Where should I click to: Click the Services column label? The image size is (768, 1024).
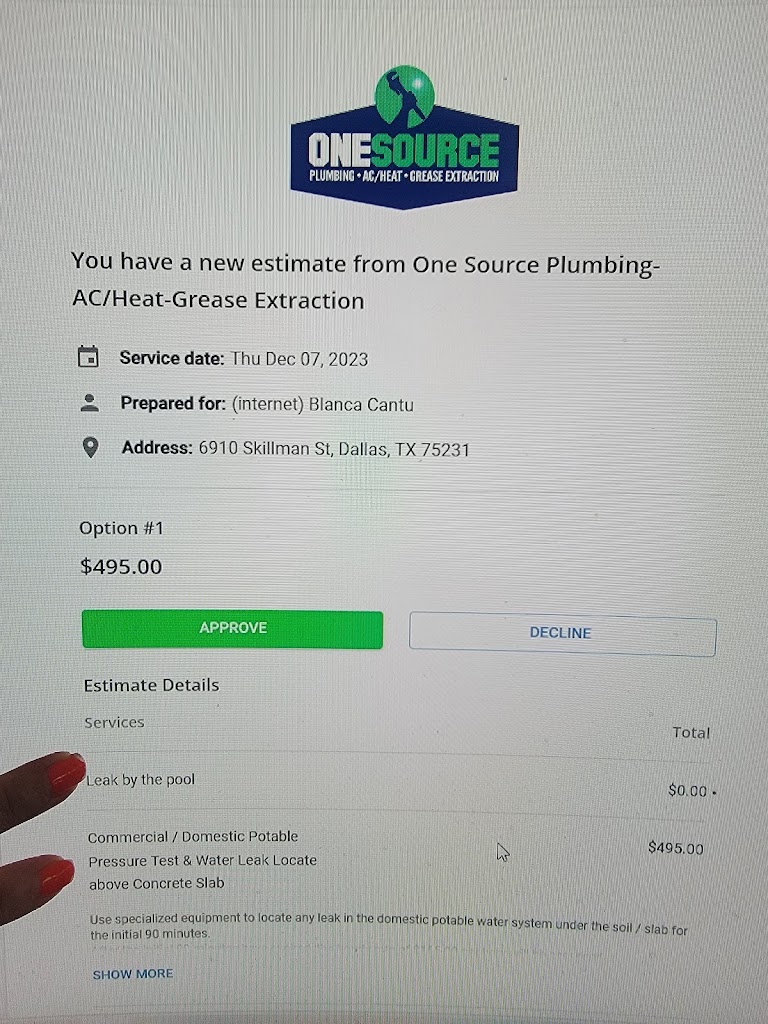(114, 722)
